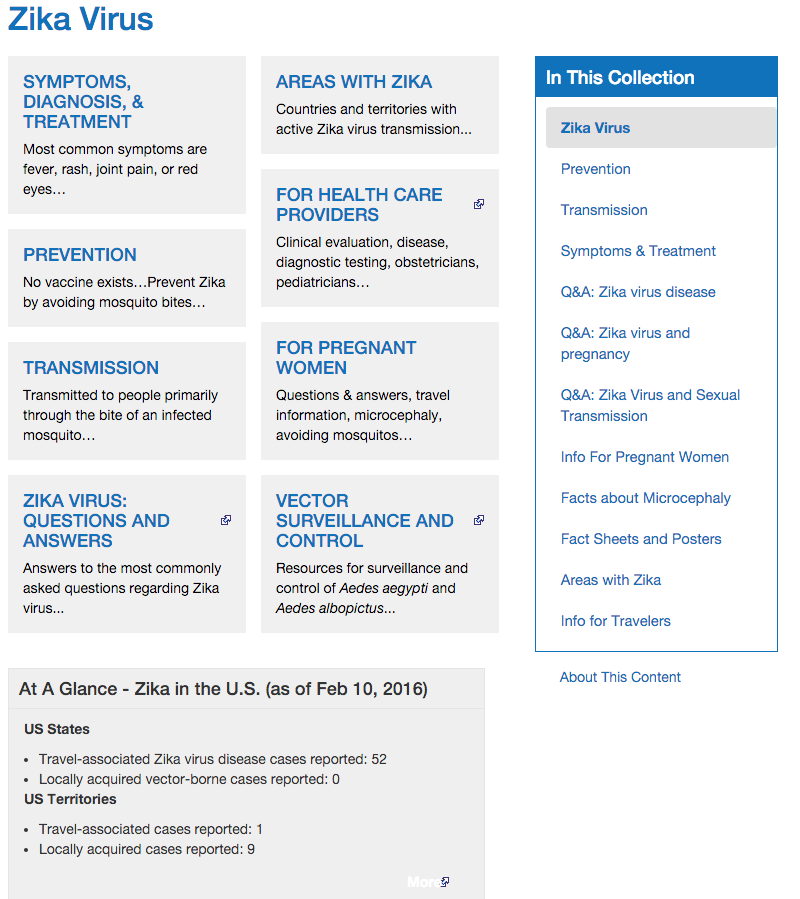
Task: Click external link icon by Vector Surveillance heading
Action: (479, 520)
